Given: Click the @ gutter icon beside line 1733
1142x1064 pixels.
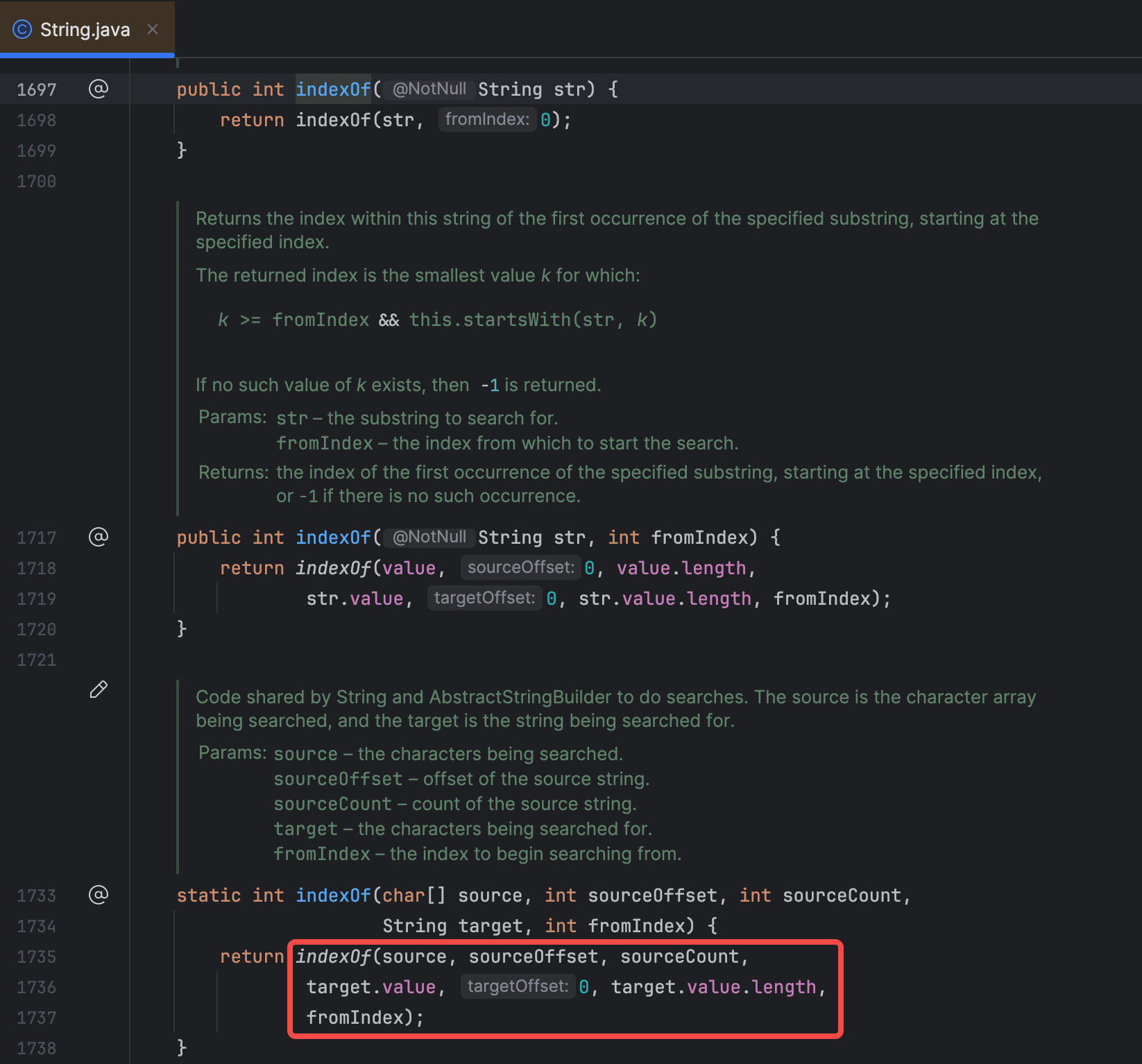Looking at the screenshot, I should pyautogui.click(x=99, y=895).
